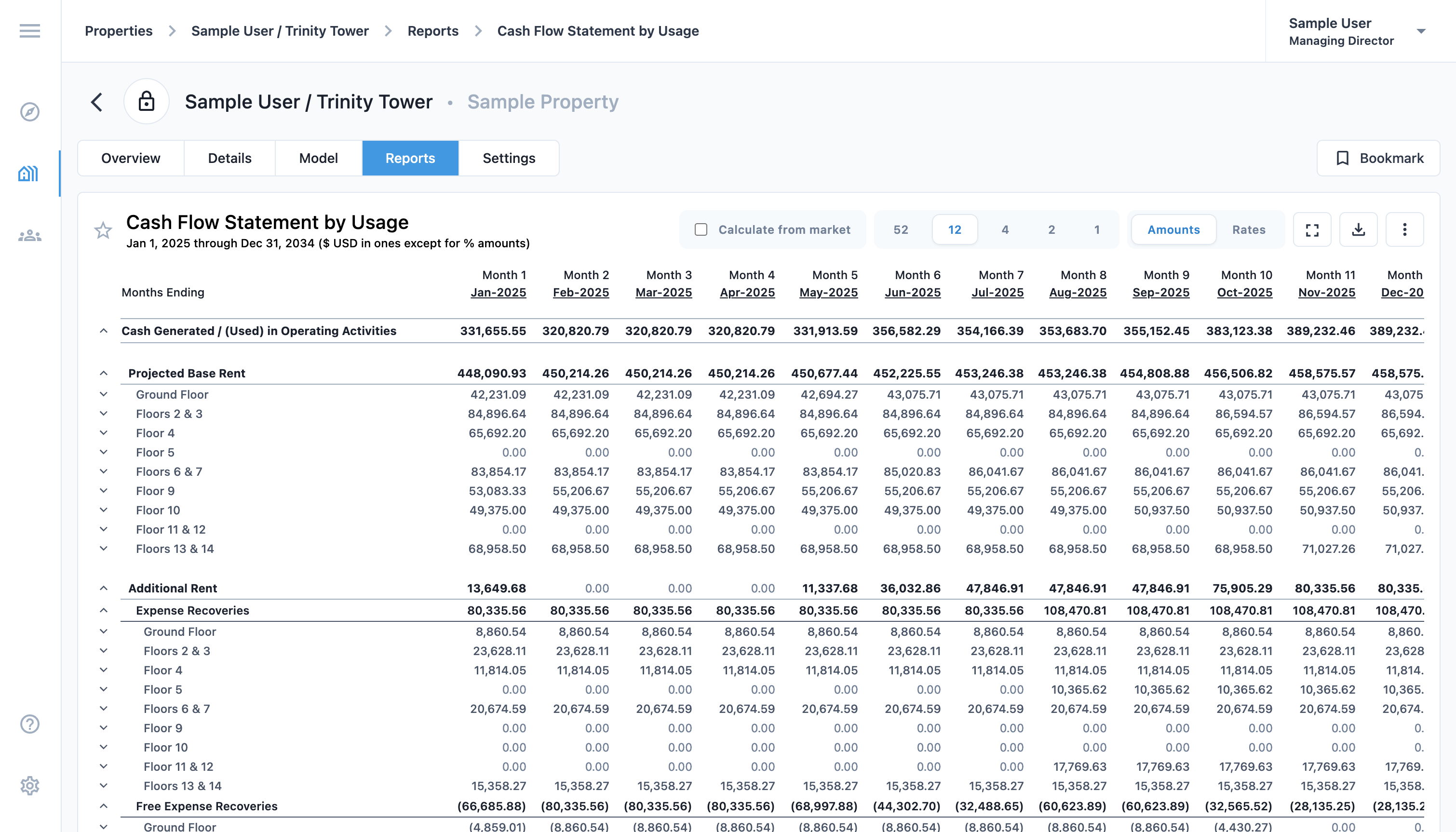Switch to the Model tab
This screenshot has width=1456, height=832.
click(x=318, y=158)
